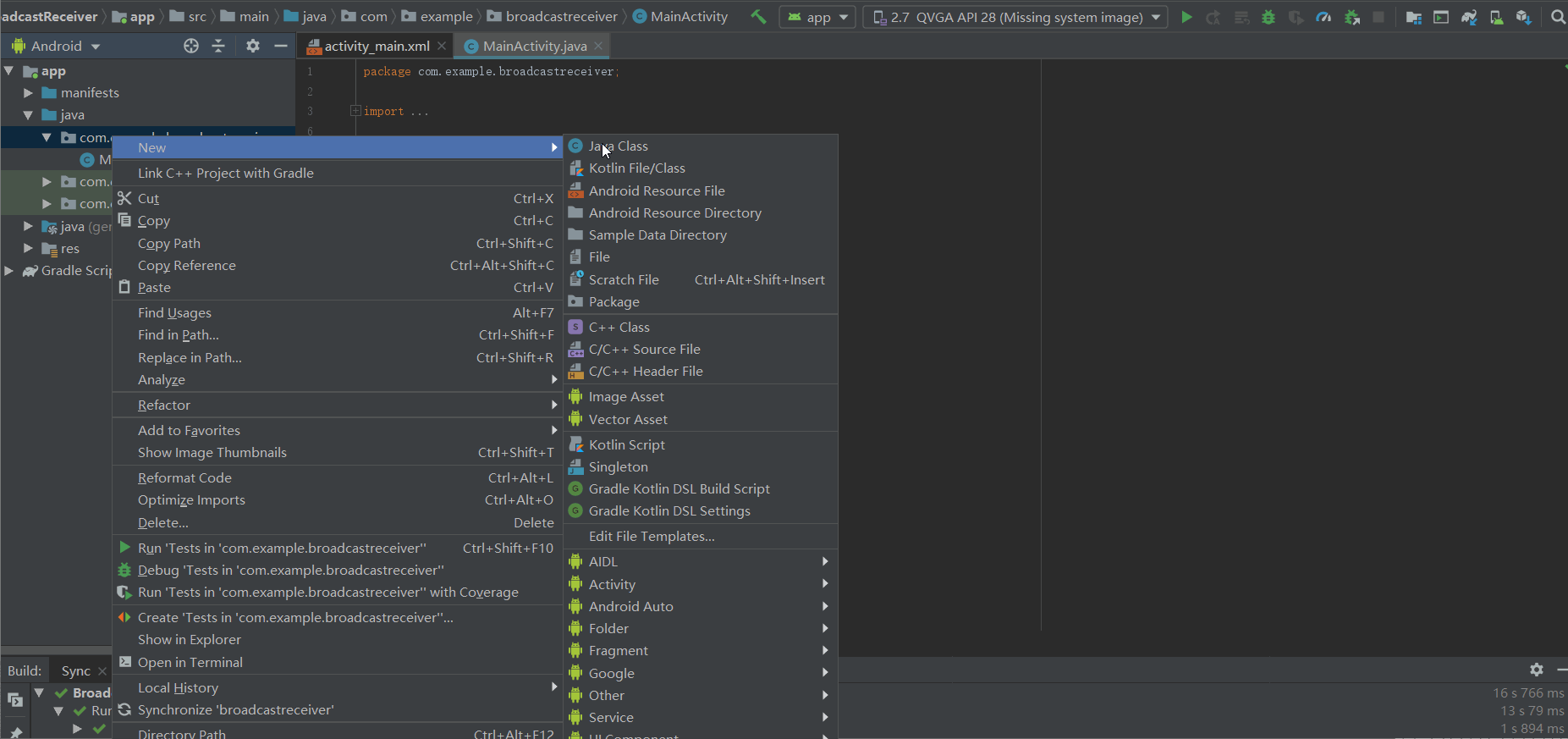The image size is (1568, 739).
Task: Close the activity_main.xml tab
Action: (442, 46)
